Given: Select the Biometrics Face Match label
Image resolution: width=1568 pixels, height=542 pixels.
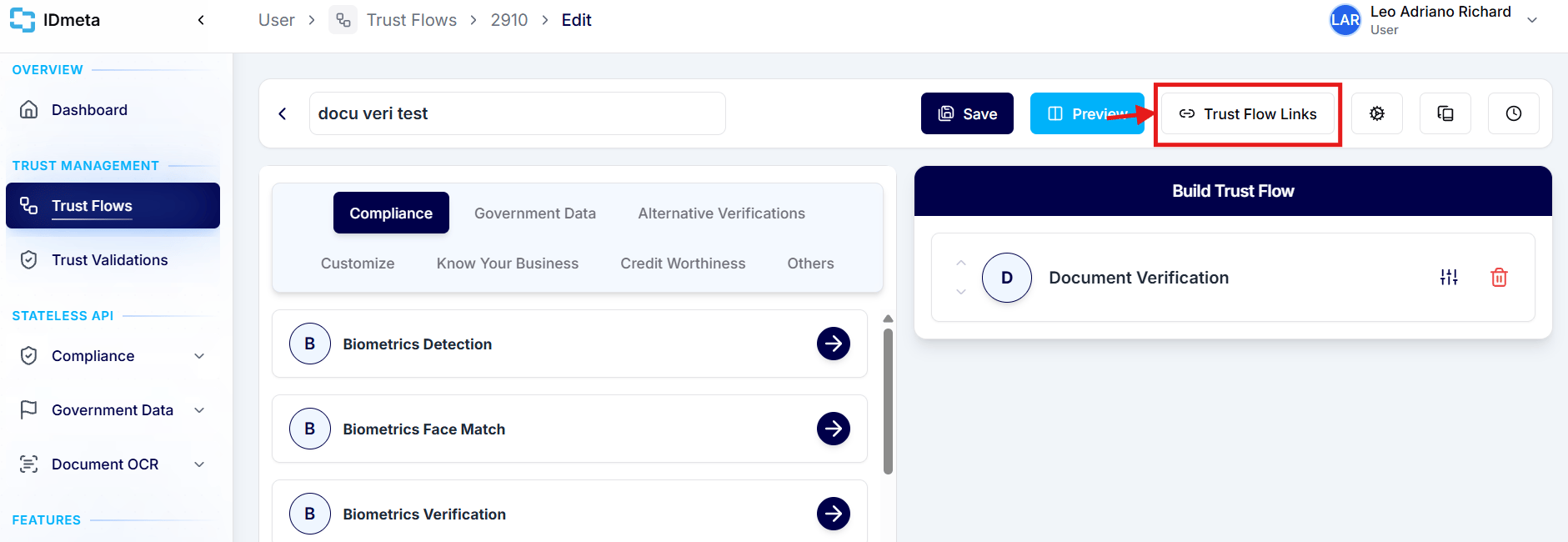Looking at the screenshot, I should [424, 429].
